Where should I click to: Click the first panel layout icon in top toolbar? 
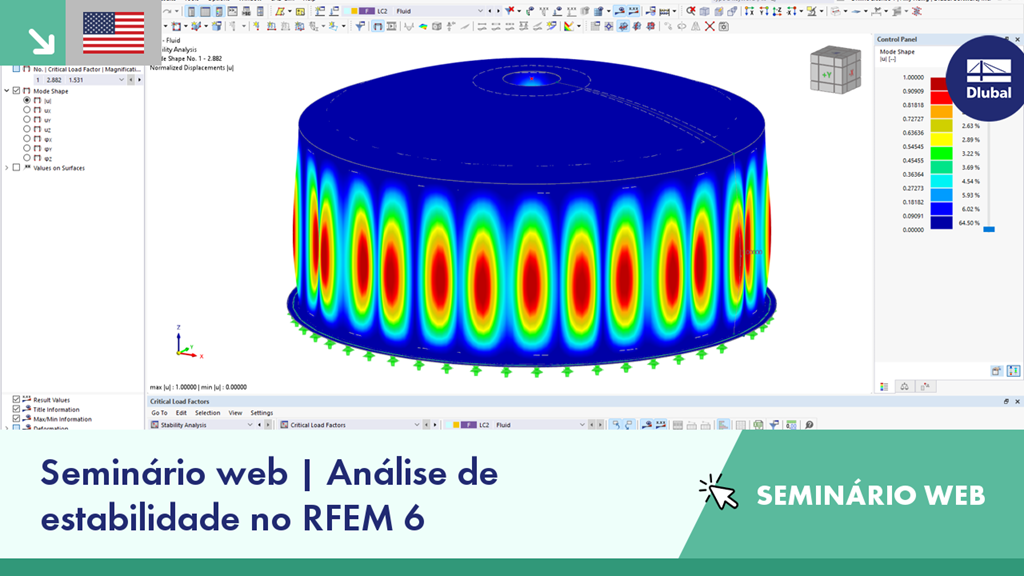(191, 11)
